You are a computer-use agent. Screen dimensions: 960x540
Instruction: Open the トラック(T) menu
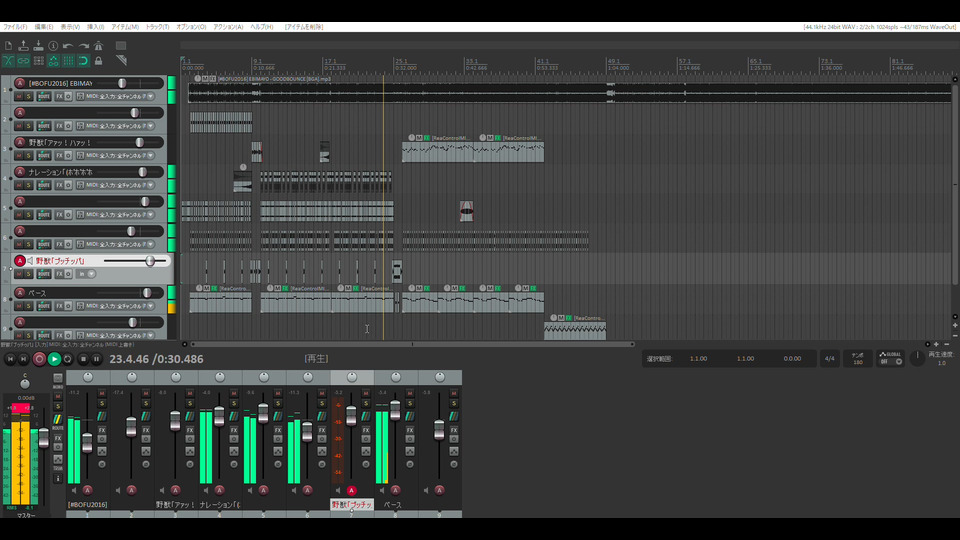click(157, 26)
